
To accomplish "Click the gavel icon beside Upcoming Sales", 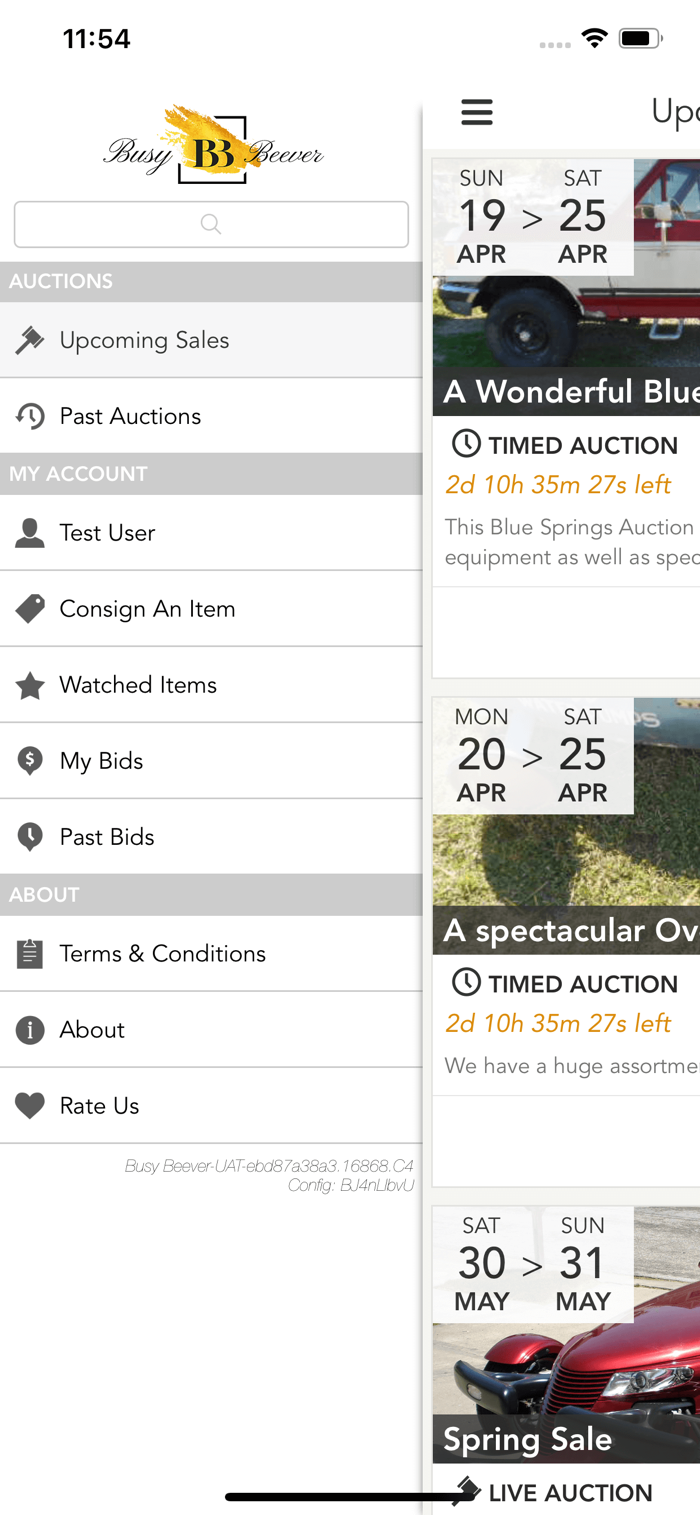I will point(30,340).
